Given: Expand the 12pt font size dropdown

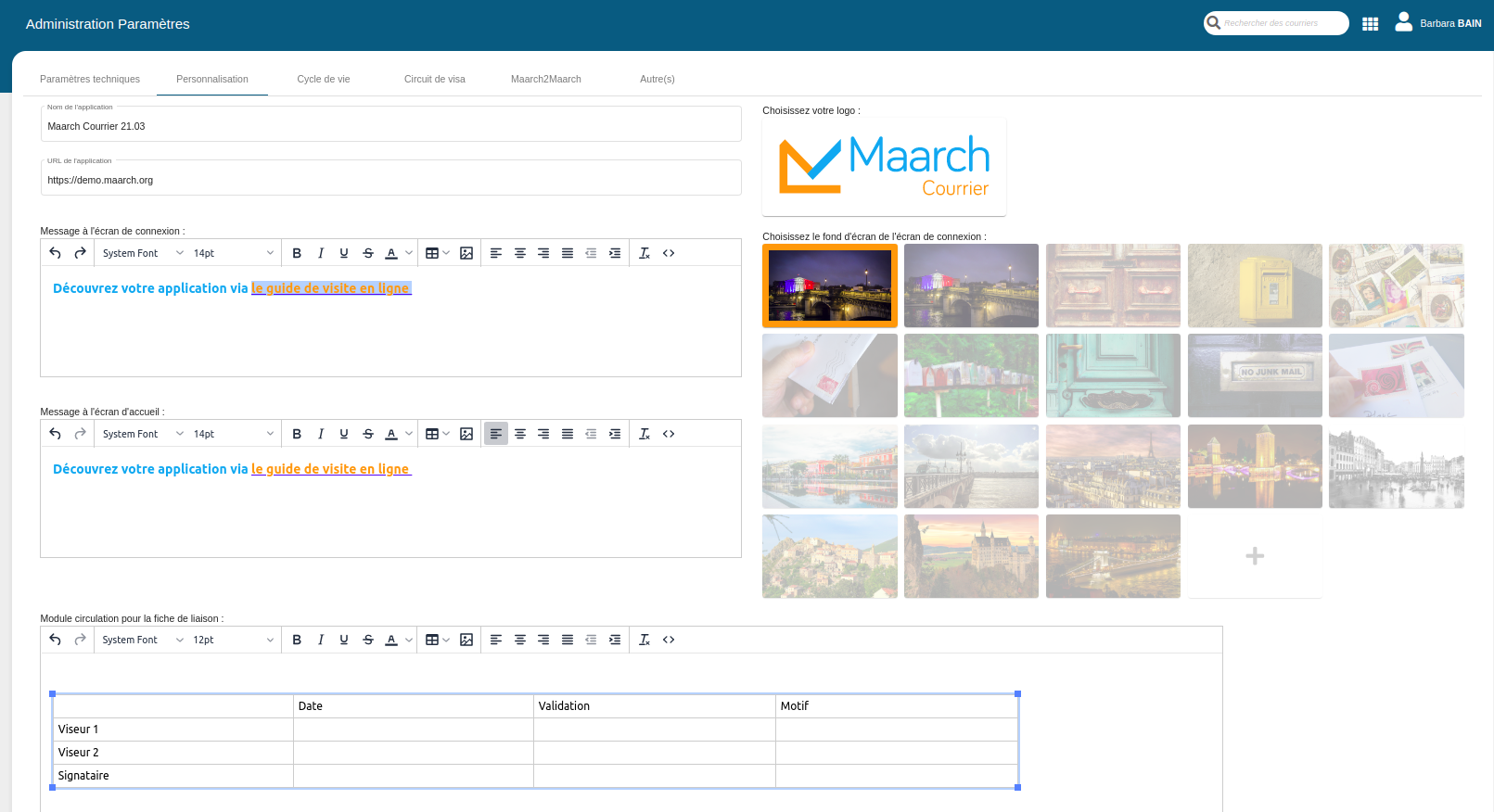Looking at the screenshot, I should 233,640.
